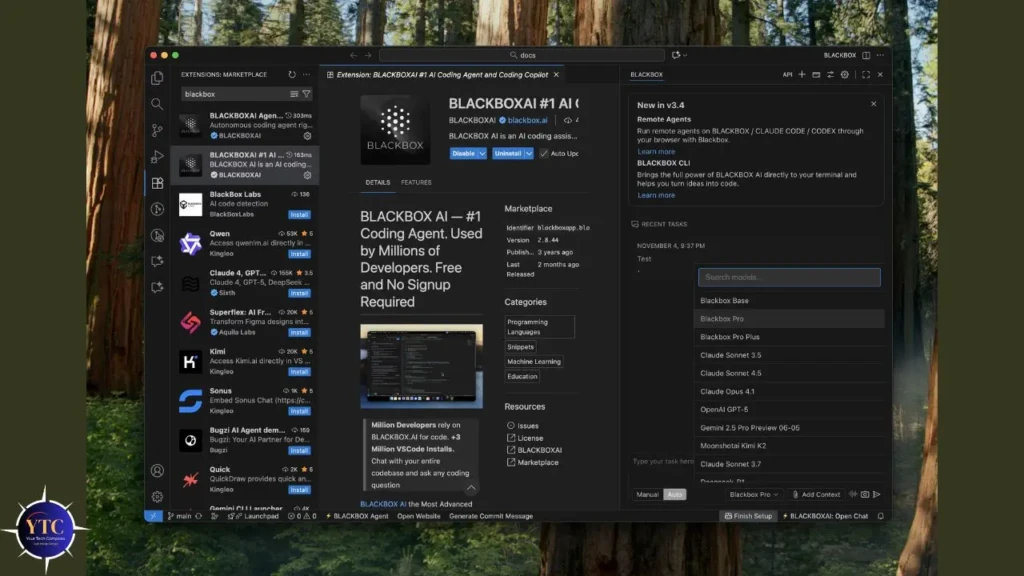Open the Blackbox Pro model selector
Image resolution: width=1024 pixels, height=576 pixels.
tap(753, 494)
